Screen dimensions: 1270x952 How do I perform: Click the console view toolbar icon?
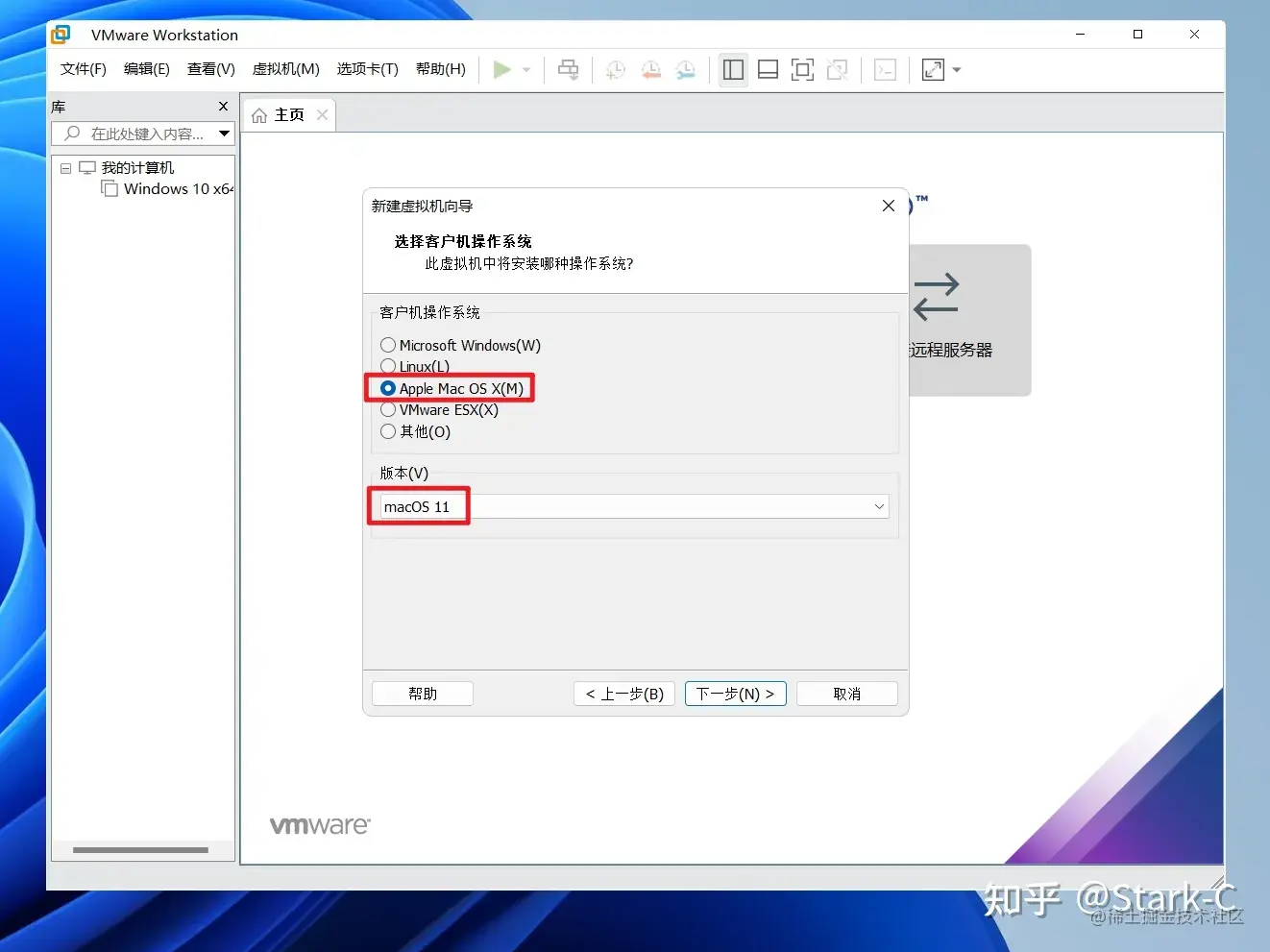point(886,69)
